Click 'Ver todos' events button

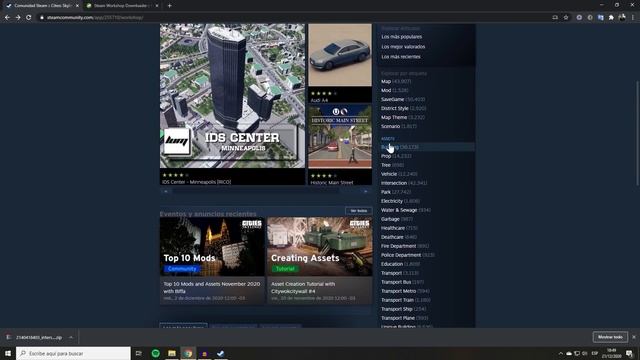coord(359,211)
